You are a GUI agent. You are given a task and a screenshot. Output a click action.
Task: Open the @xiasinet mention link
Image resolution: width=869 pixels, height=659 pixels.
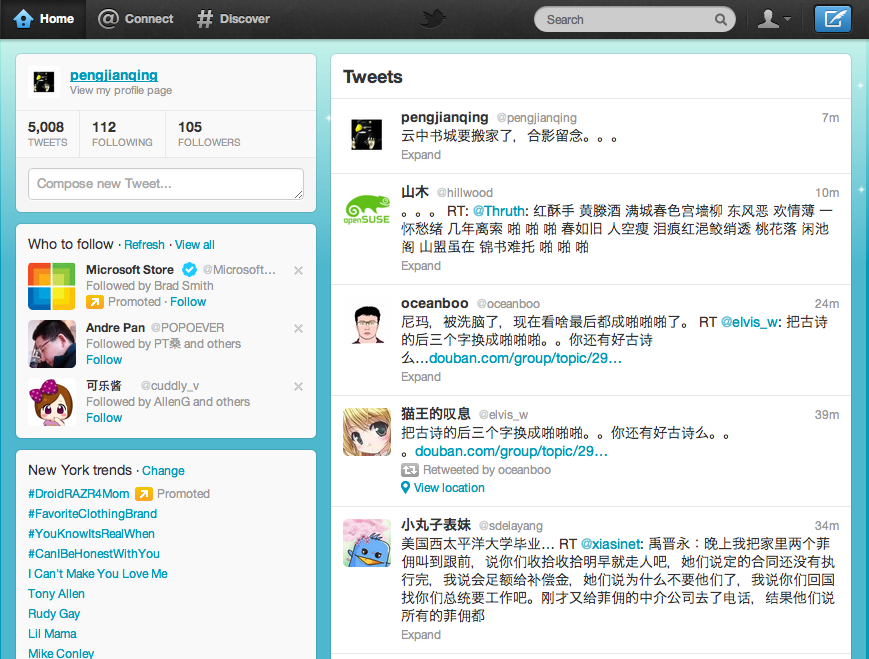tap(610, 544)
